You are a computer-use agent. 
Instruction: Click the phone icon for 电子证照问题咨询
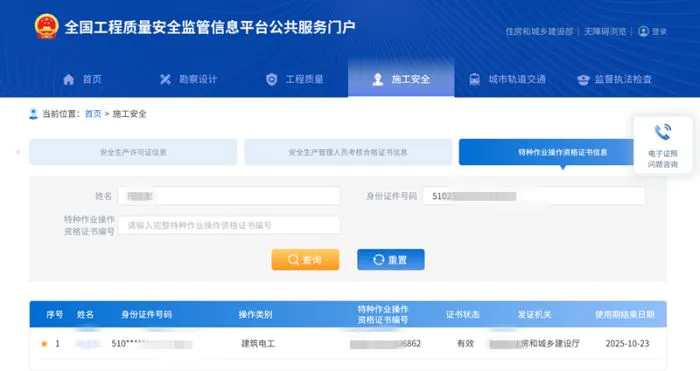(x=662, y=132)
